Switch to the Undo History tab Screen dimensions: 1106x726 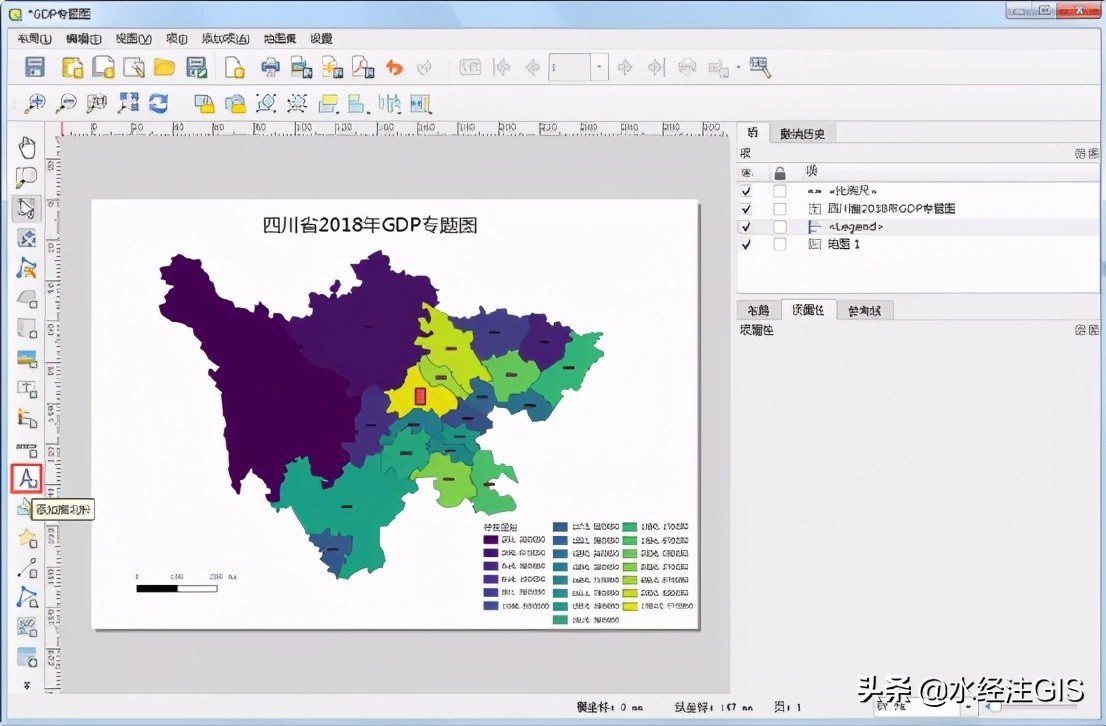pos(802,133)
